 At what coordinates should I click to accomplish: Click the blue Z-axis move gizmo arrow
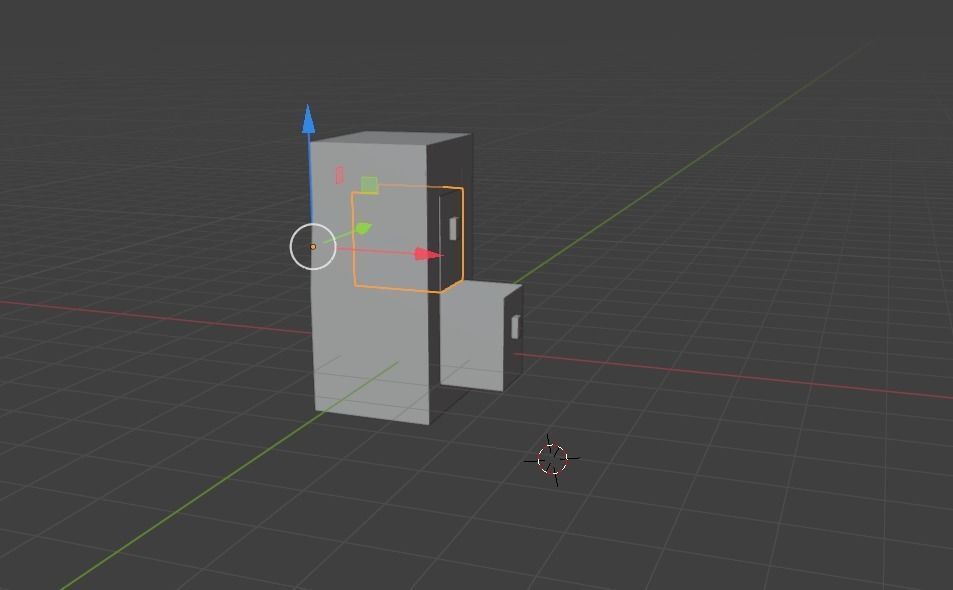[309, 119]
